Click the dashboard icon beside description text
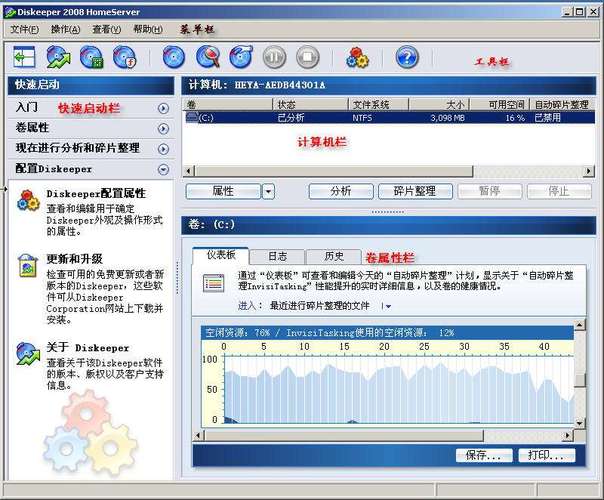 (x=213, y=283)
